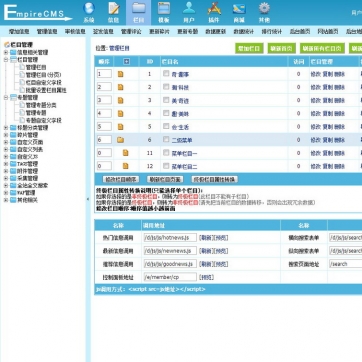362x362 pixels.
Task: Collapse the 栏目管理 tree node
Action: (6, 60)
